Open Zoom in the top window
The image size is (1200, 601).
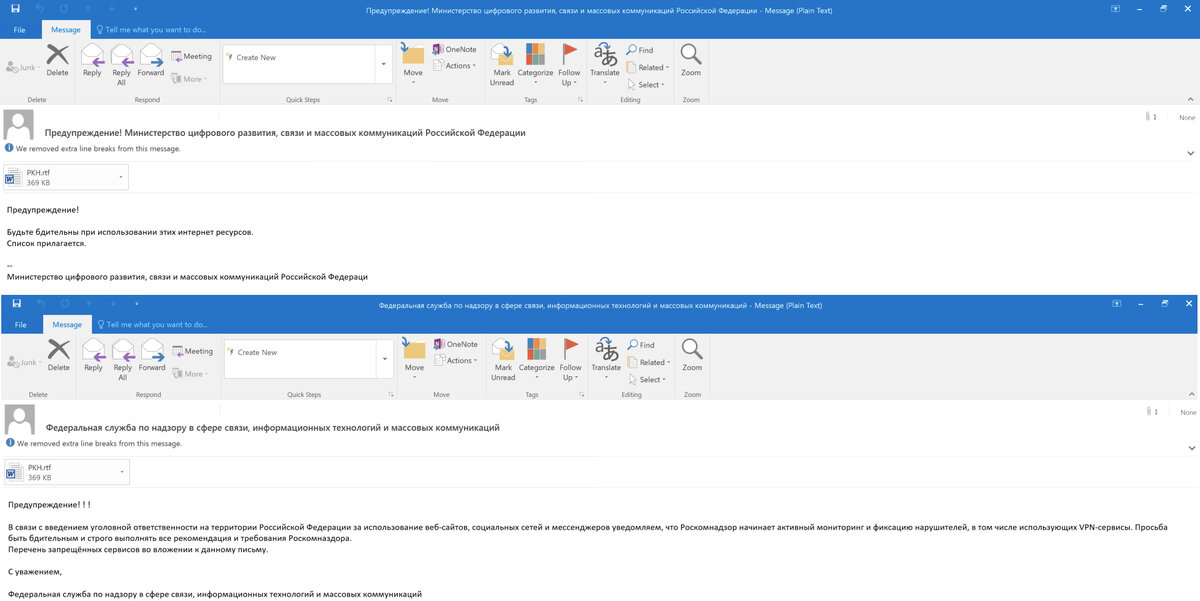click(x=691, y=60)
